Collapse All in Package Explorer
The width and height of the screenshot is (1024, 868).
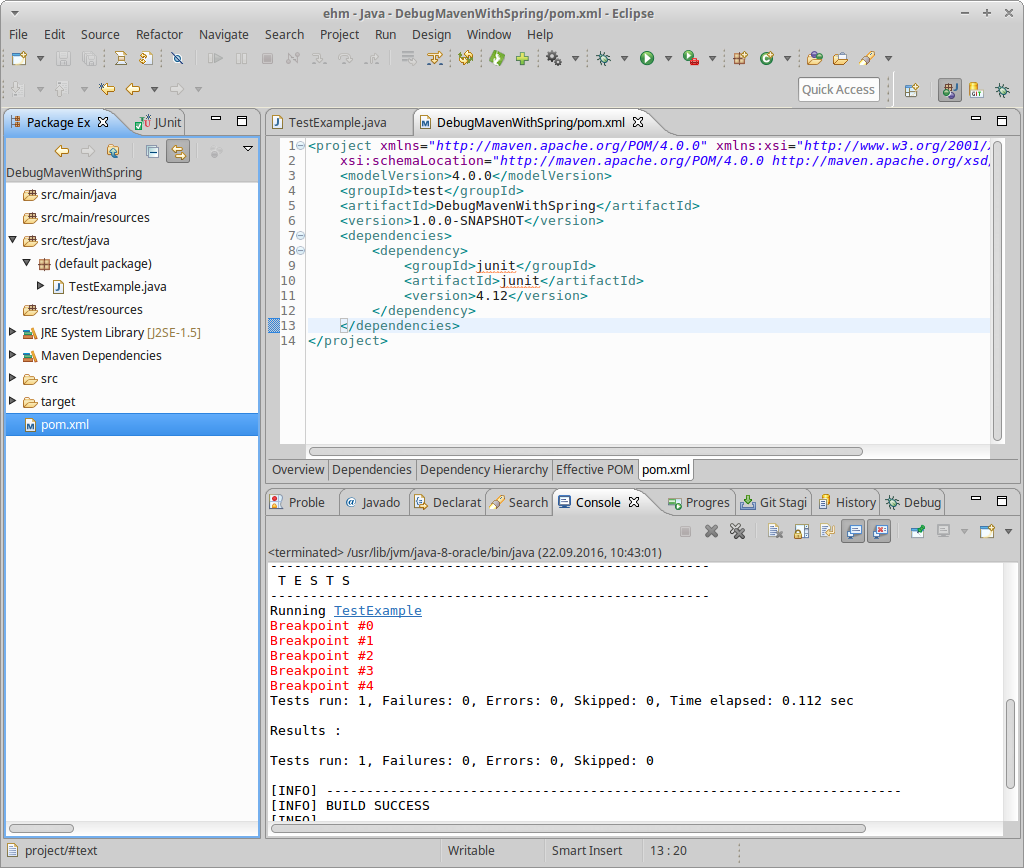click(152, 151)
